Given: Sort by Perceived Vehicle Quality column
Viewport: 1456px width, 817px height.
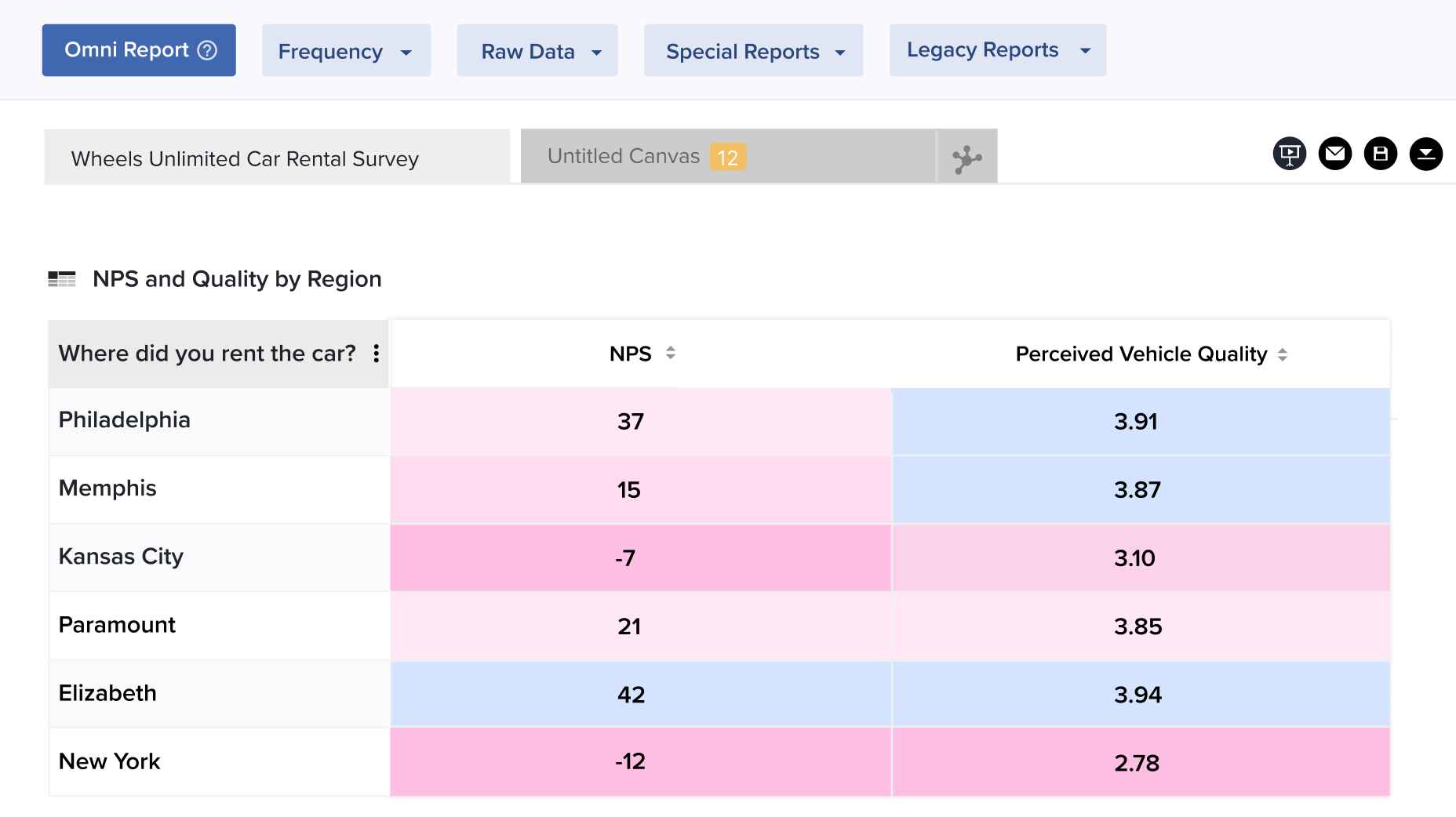Looking at the screenshot, I should 1282,354.
